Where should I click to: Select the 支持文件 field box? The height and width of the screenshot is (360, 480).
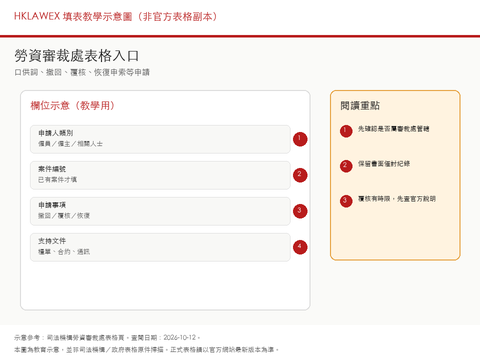click(160, 247)
